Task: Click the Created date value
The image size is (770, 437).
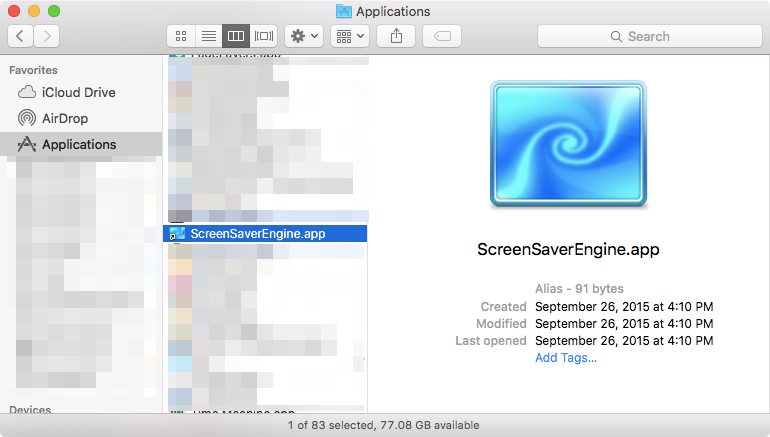Action: click(624, 307)
